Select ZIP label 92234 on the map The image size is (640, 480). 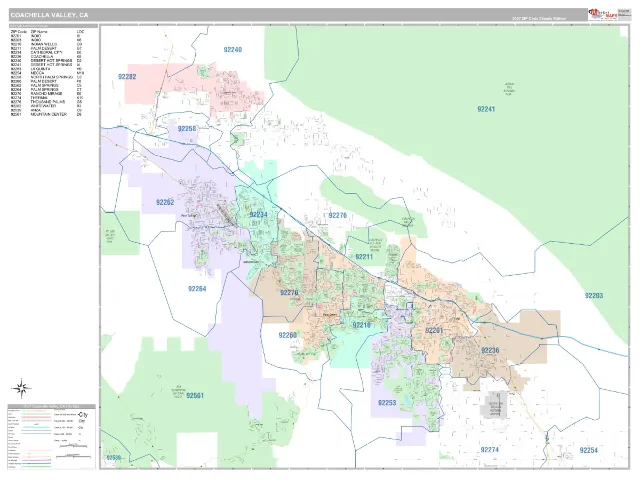click(258, 215)
